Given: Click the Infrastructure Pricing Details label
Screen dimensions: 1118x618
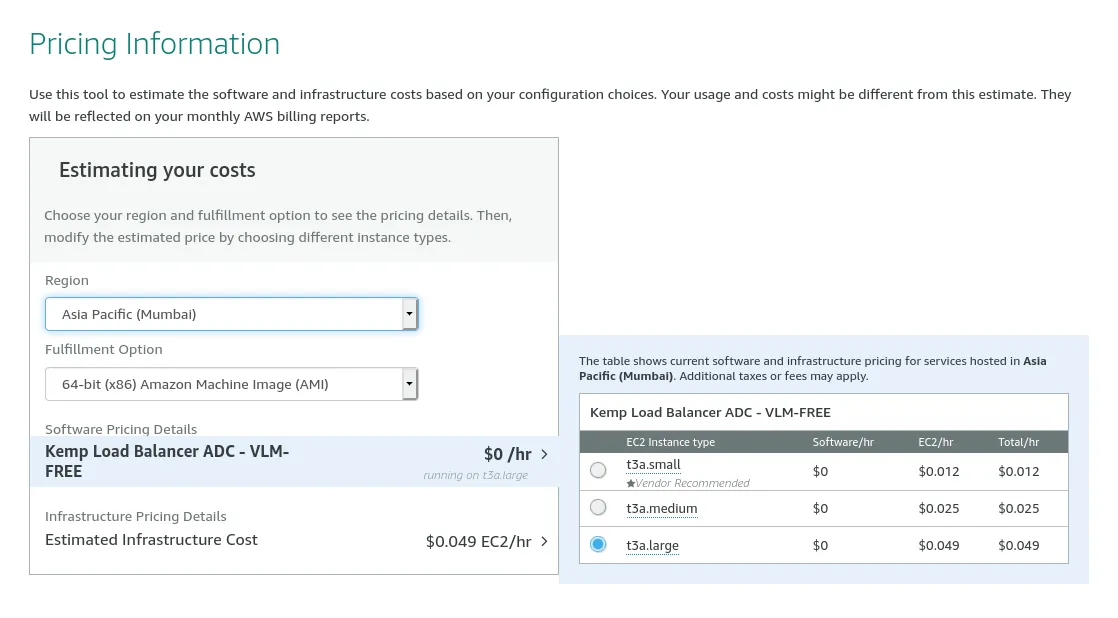Looking at the screenshot, I should (135, 516).
